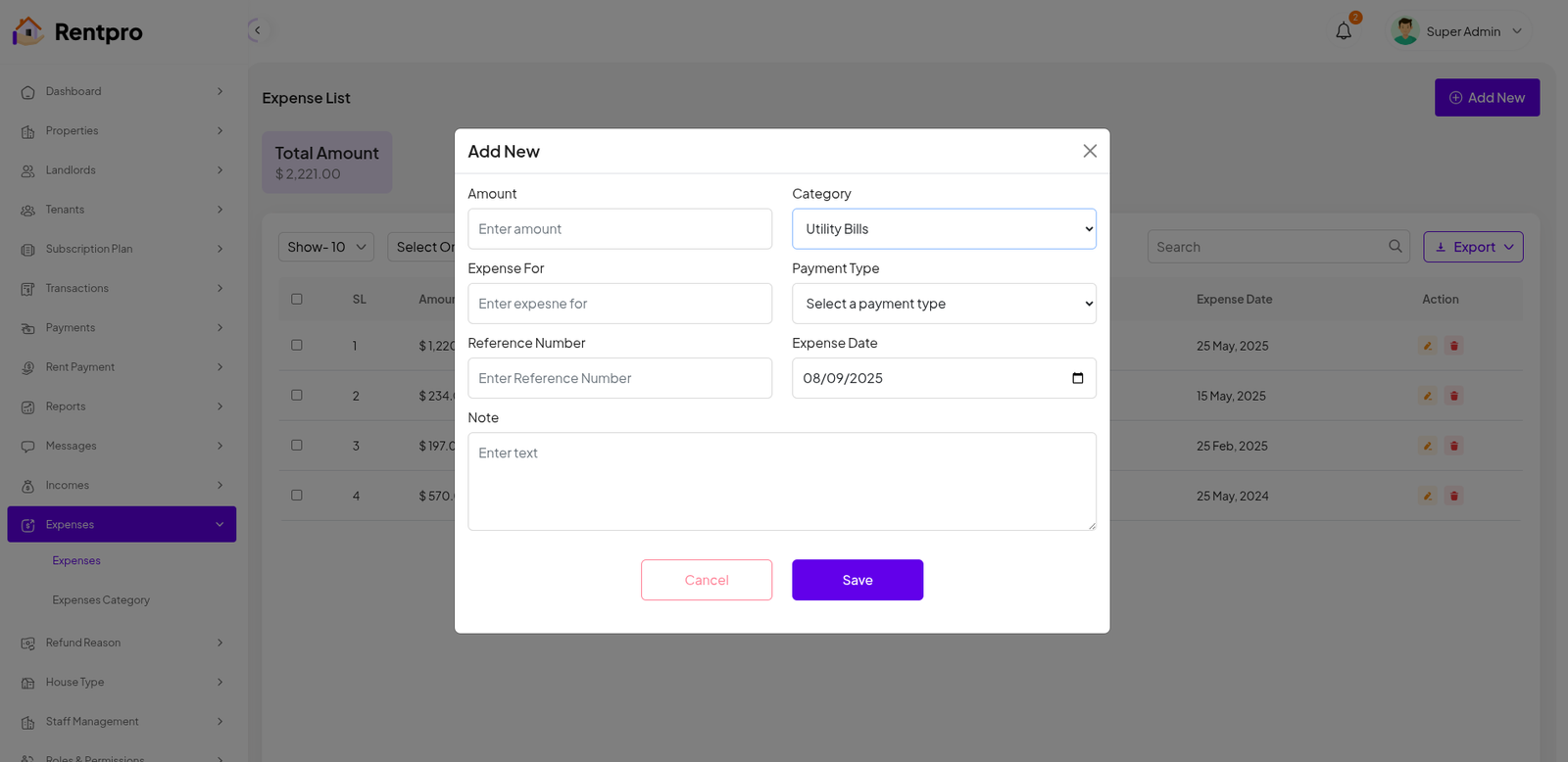
Task: Open the Category dropdown showing Utility Bills
Action: pos(944,229)
